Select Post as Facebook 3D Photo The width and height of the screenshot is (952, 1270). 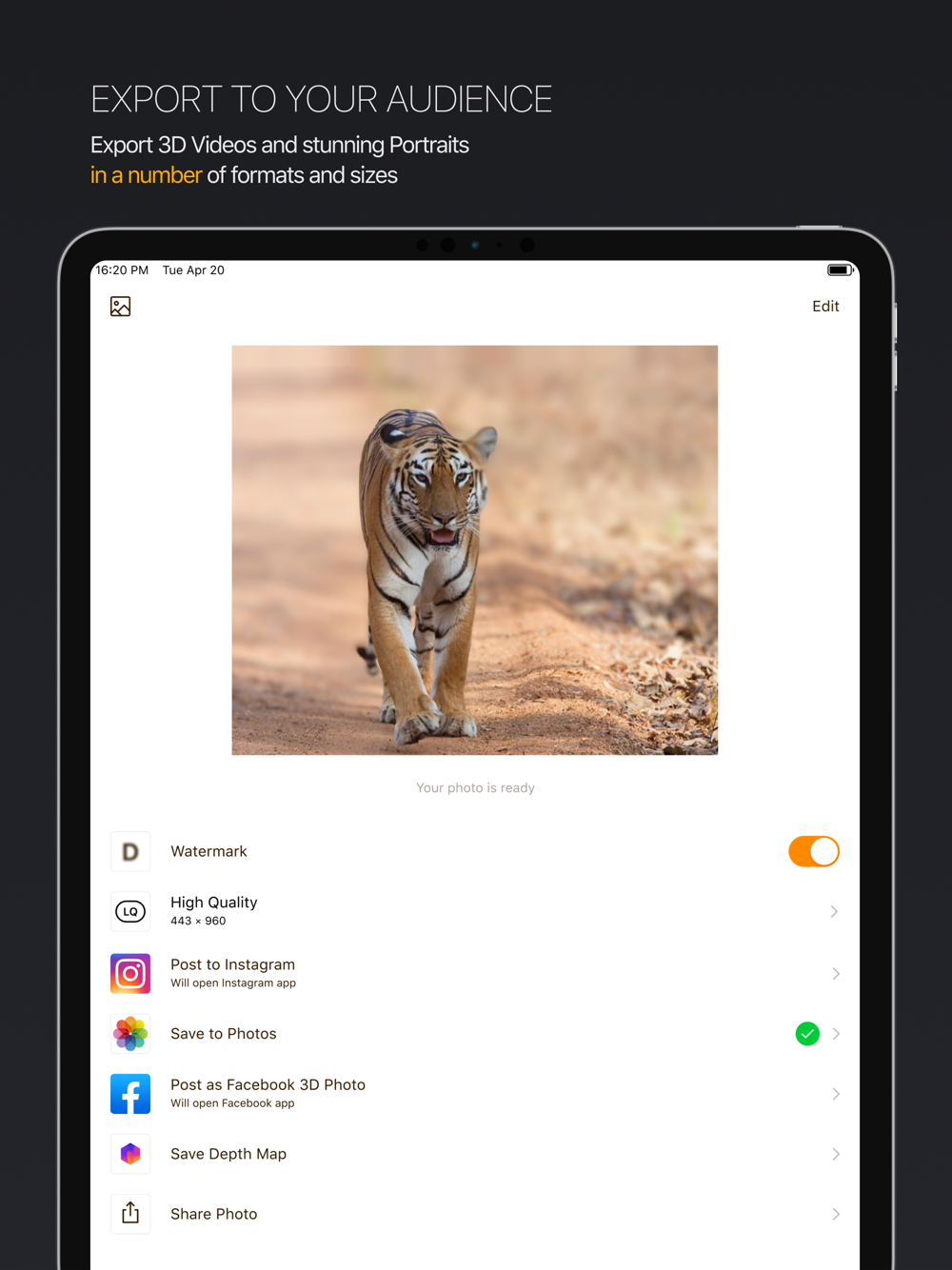click(x=475, y=1094)
